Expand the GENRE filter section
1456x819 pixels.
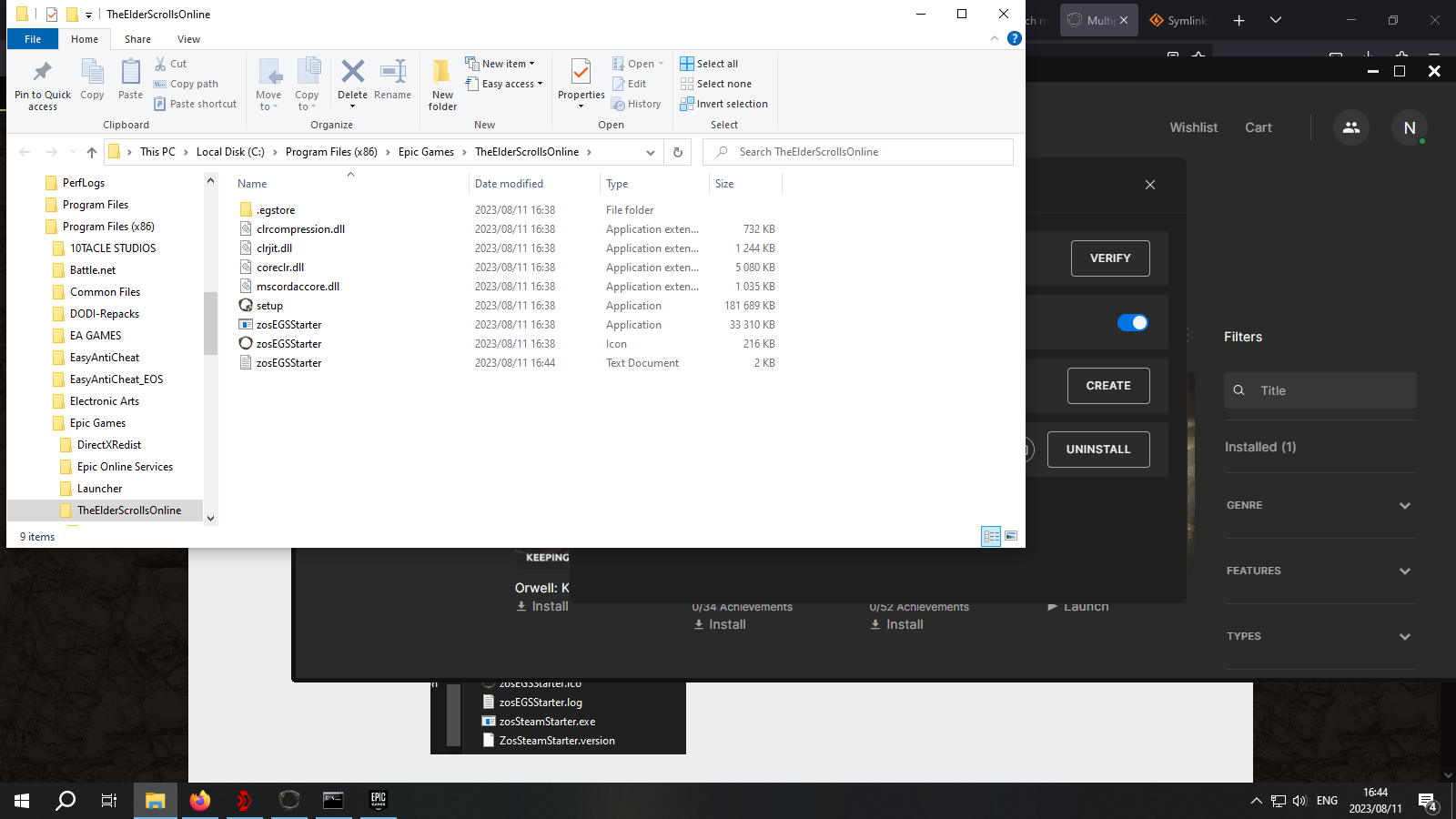pyautogui.click(x=1319, y=505)
